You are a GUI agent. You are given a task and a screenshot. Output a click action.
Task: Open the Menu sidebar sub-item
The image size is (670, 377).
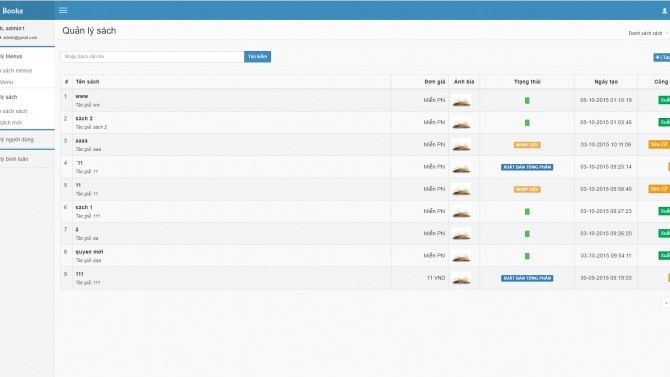(x=7, y=82)
